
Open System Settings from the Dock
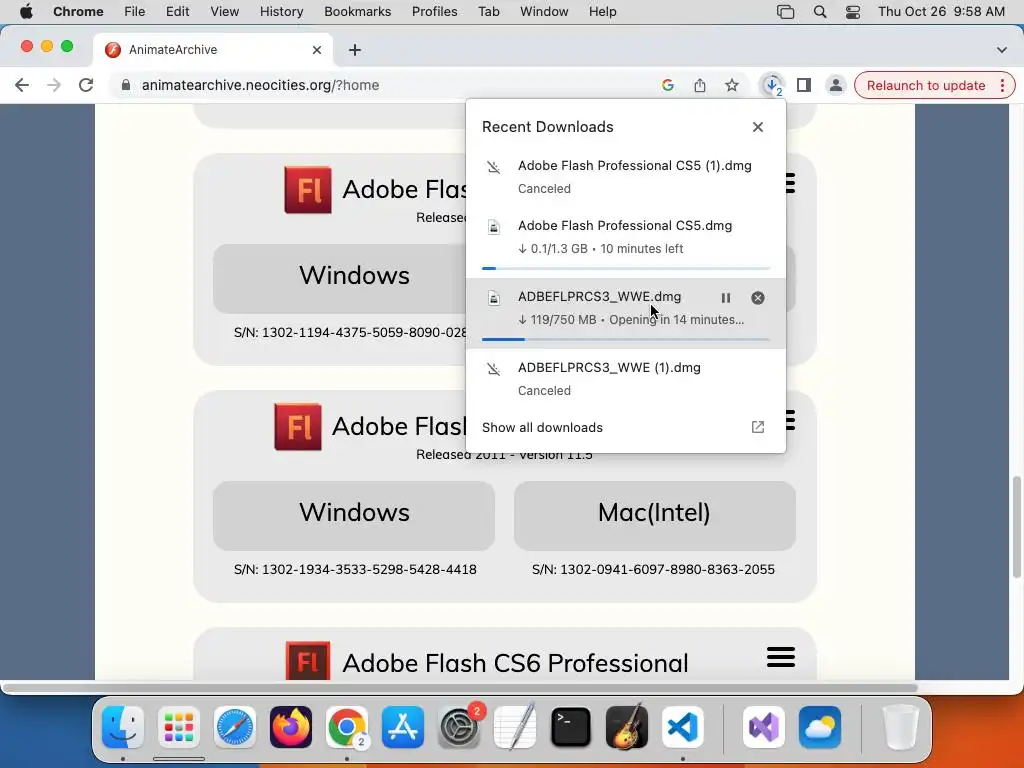pos(459,727)
